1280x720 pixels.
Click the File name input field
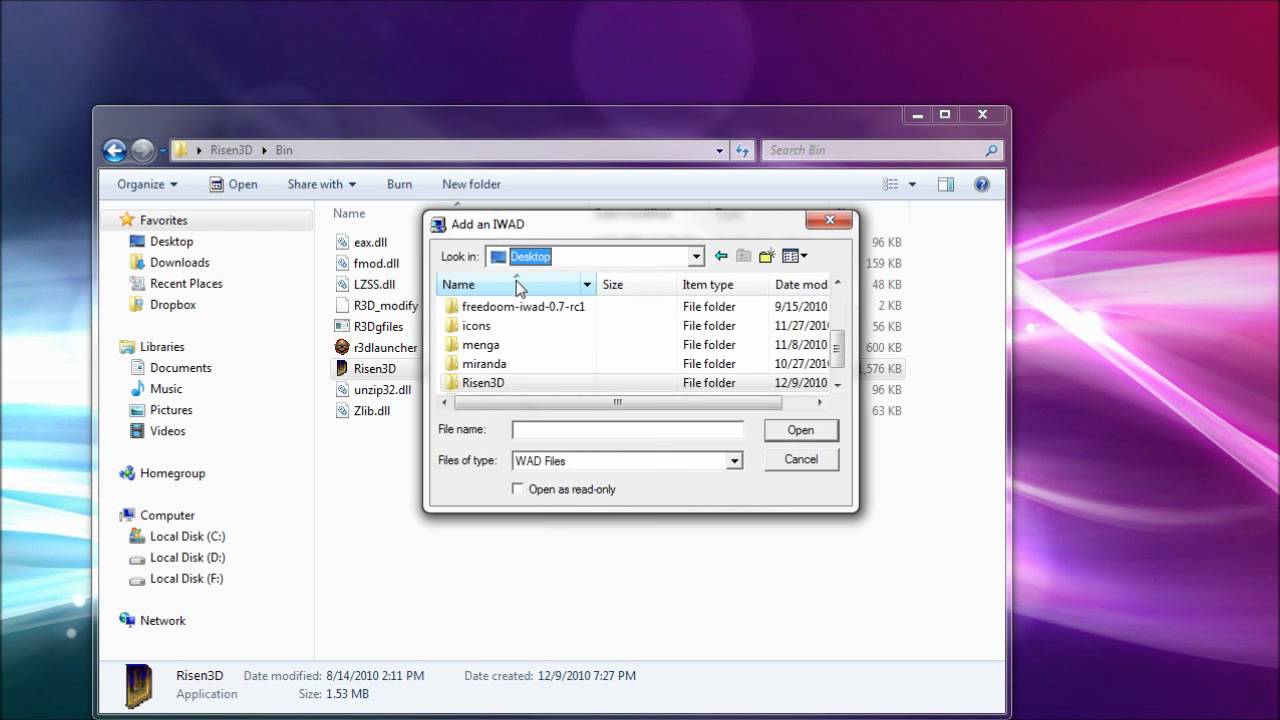(x=628, y=430)
